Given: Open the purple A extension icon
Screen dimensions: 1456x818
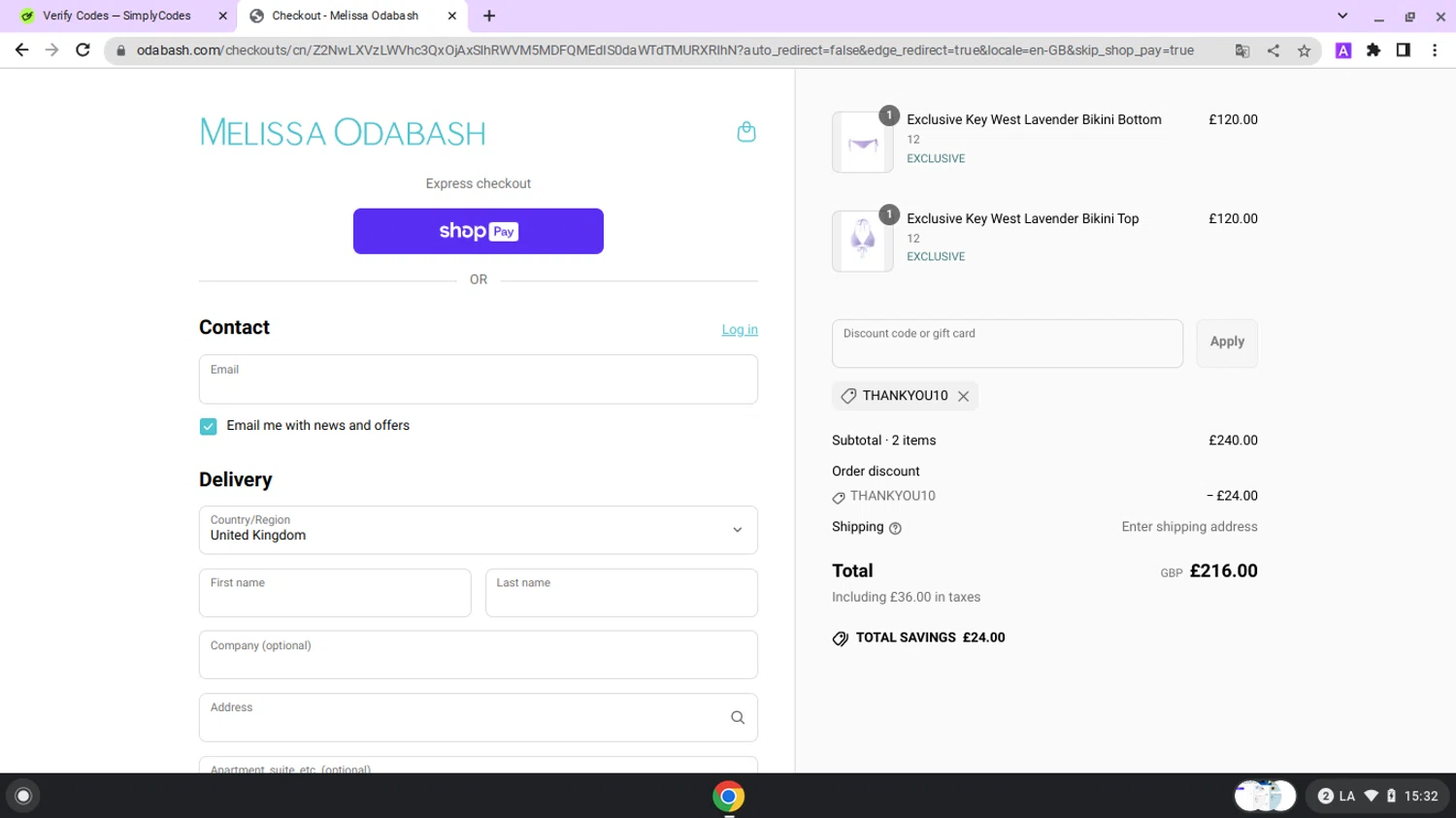Looking at the screenshot, I should coord(1343,50).
